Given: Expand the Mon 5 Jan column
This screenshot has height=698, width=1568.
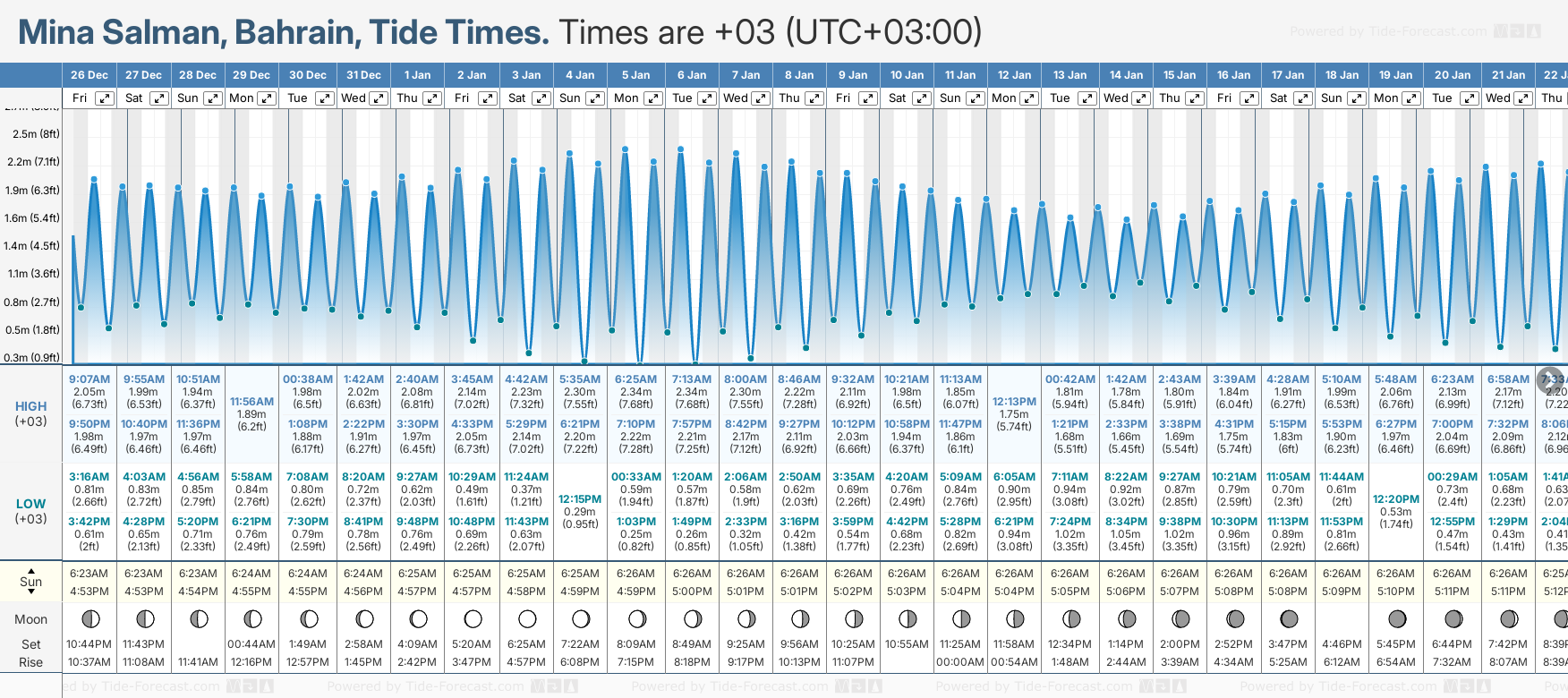Looking at the screenshot, I should [653, 98].
